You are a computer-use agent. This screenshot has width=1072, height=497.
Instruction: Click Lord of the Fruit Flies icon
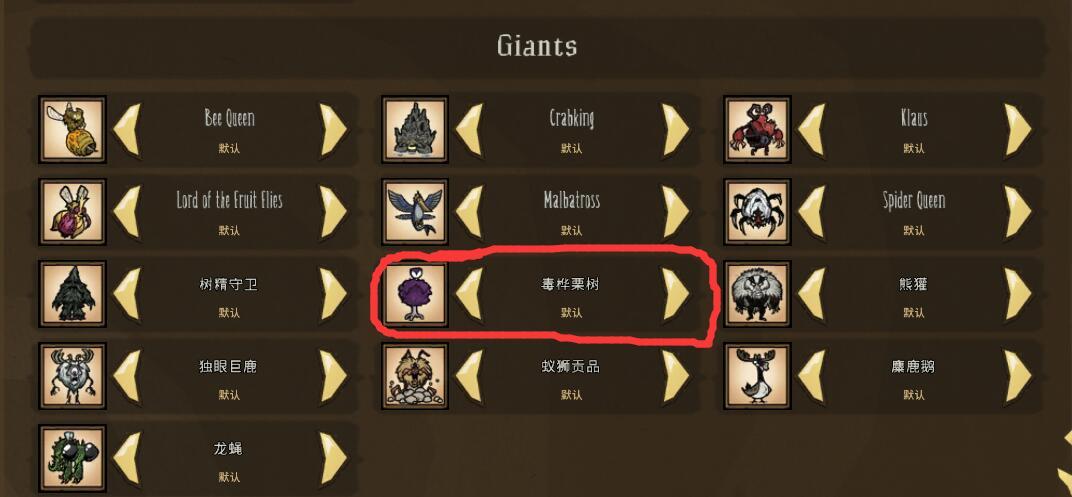pos(72,211)
